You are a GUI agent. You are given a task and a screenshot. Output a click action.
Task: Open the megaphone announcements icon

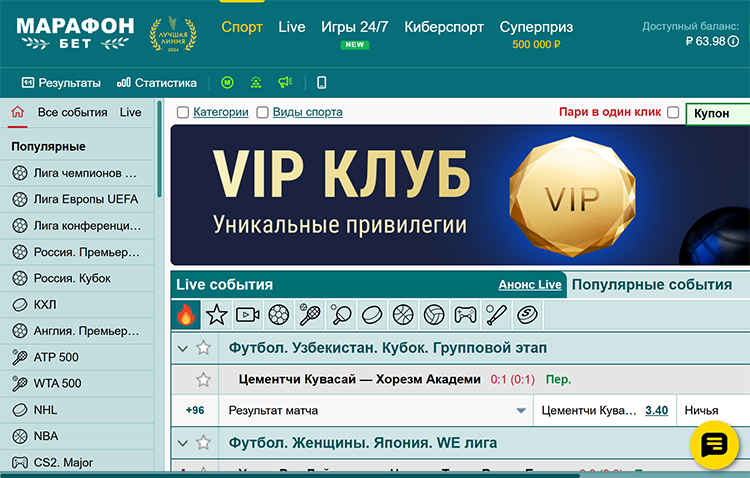285,83
